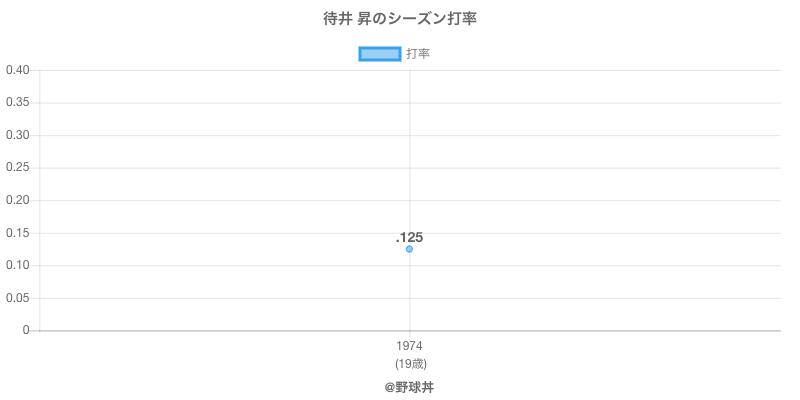
Task: Click the tick mark below the 1974 gridline
Action: (x=409, y=335)
